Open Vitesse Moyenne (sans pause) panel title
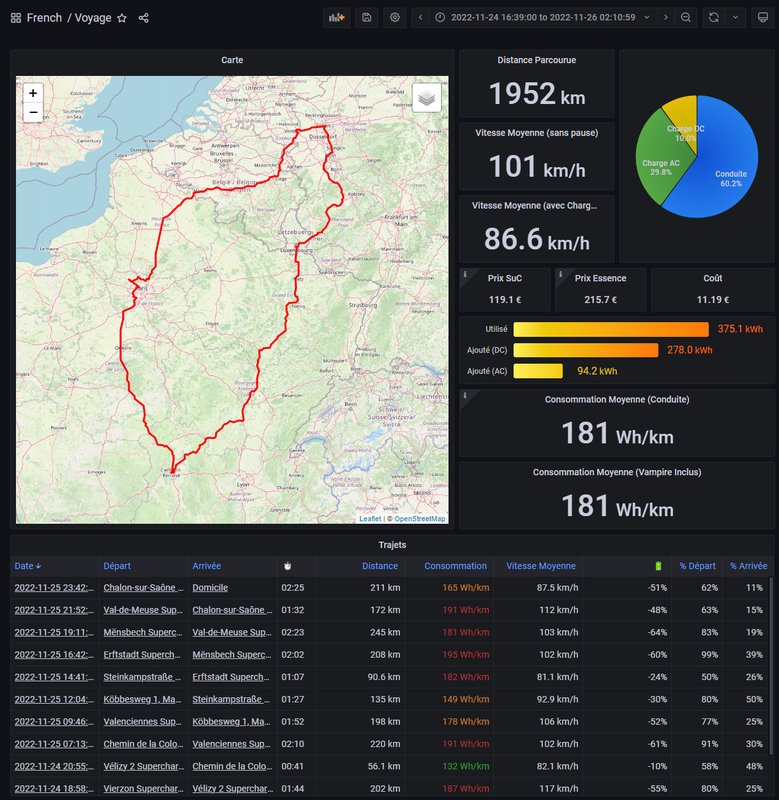Screen dimensions: 779x800 tap(537, 133)
